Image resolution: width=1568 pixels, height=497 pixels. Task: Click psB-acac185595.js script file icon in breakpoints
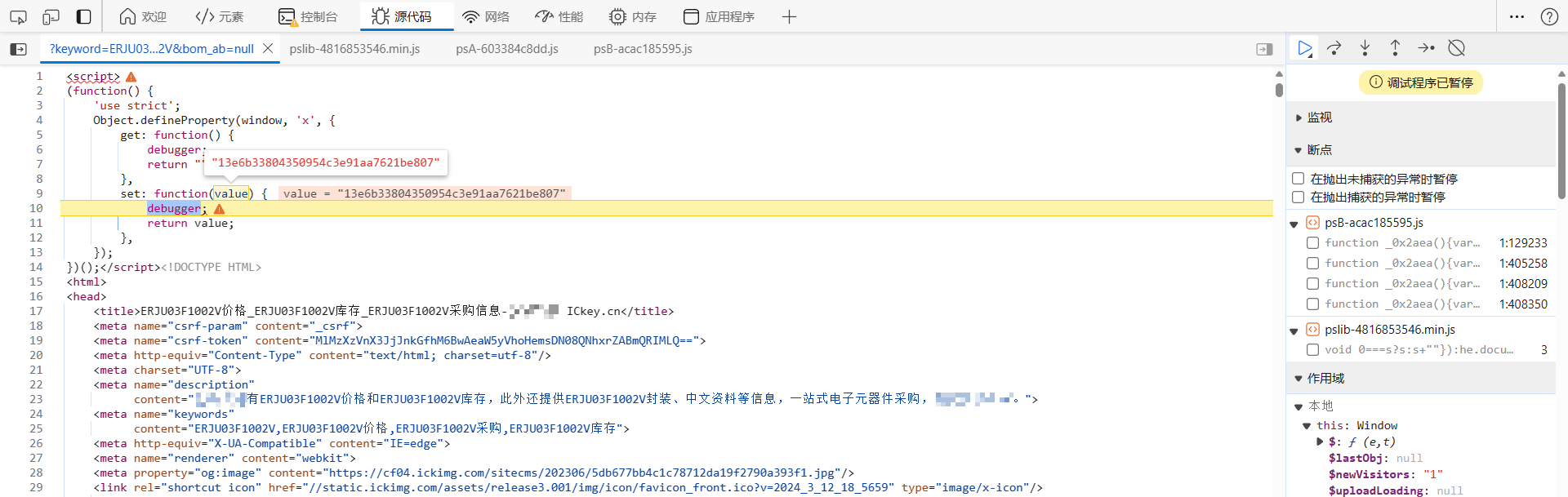tap(1312, 223)
